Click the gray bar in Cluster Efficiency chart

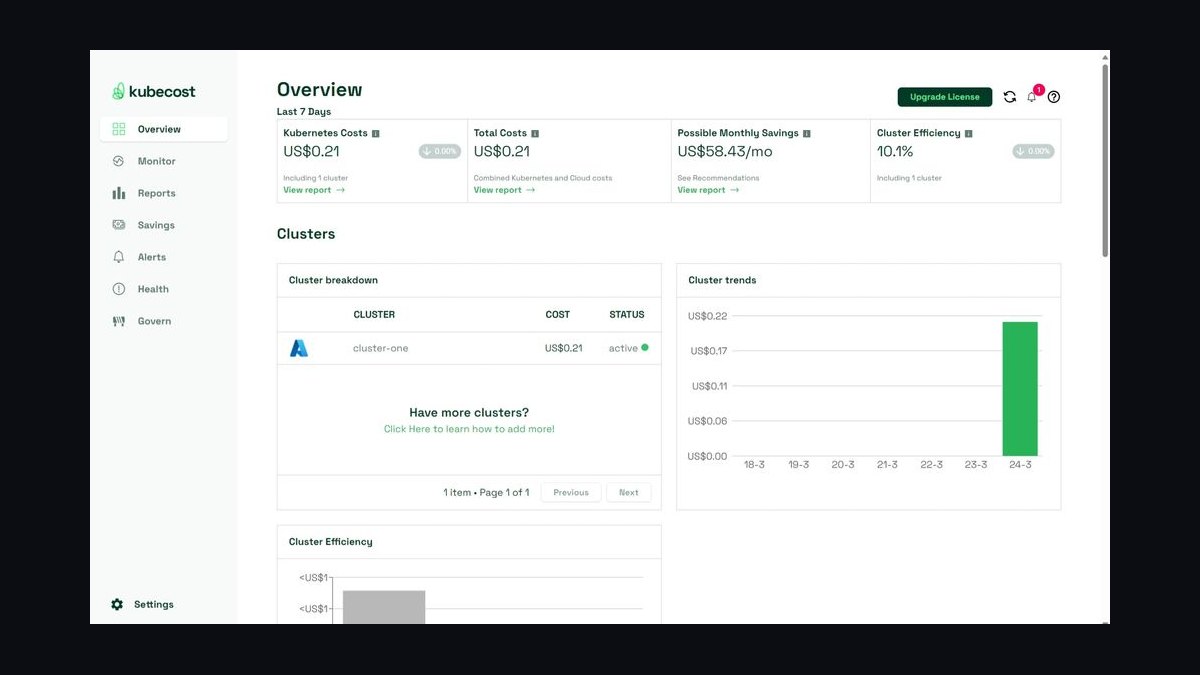[x=384, y=607]
